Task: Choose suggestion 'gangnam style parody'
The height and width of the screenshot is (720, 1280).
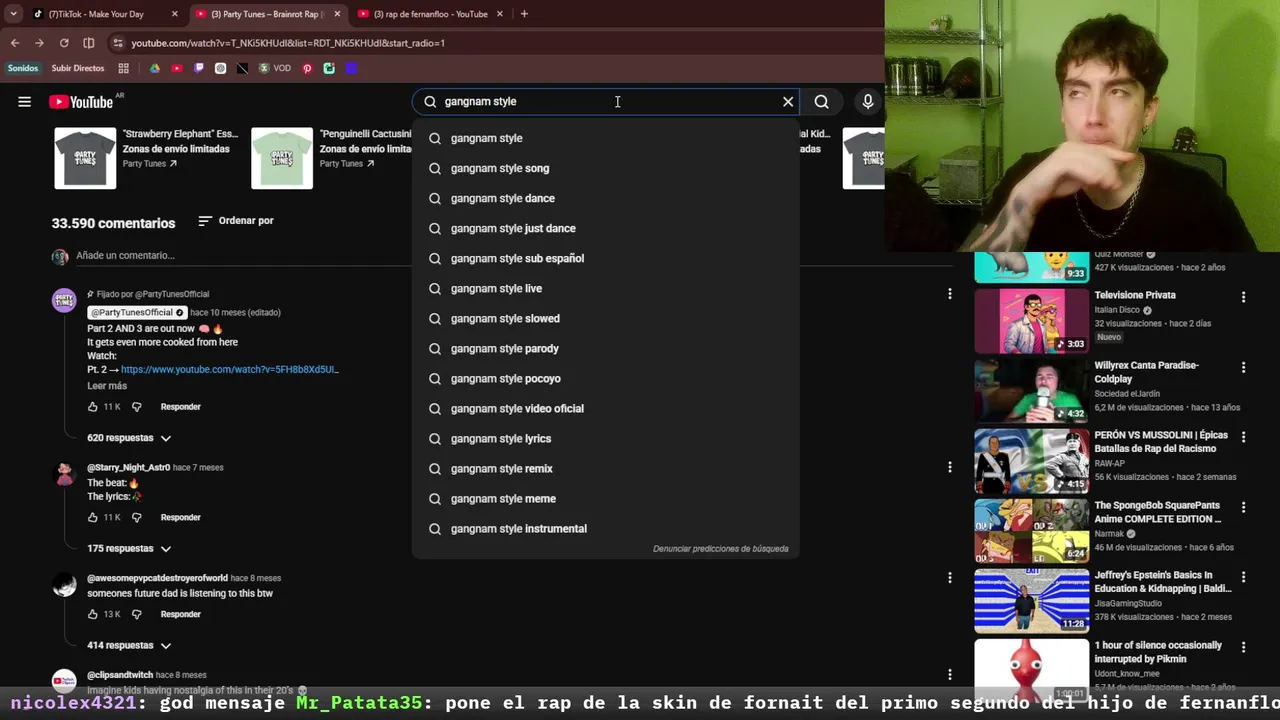Action: click(605, 348)
